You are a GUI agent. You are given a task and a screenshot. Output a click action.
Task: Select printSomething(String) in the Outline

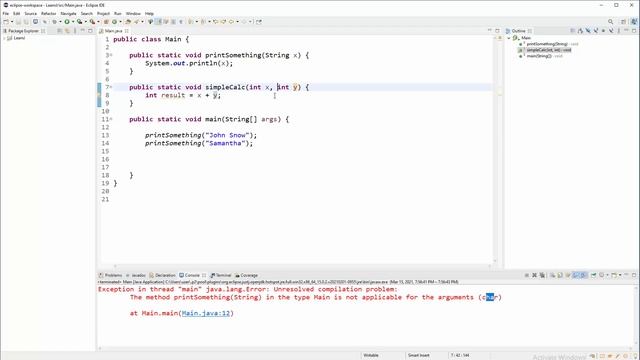click(x=547, y=44)
